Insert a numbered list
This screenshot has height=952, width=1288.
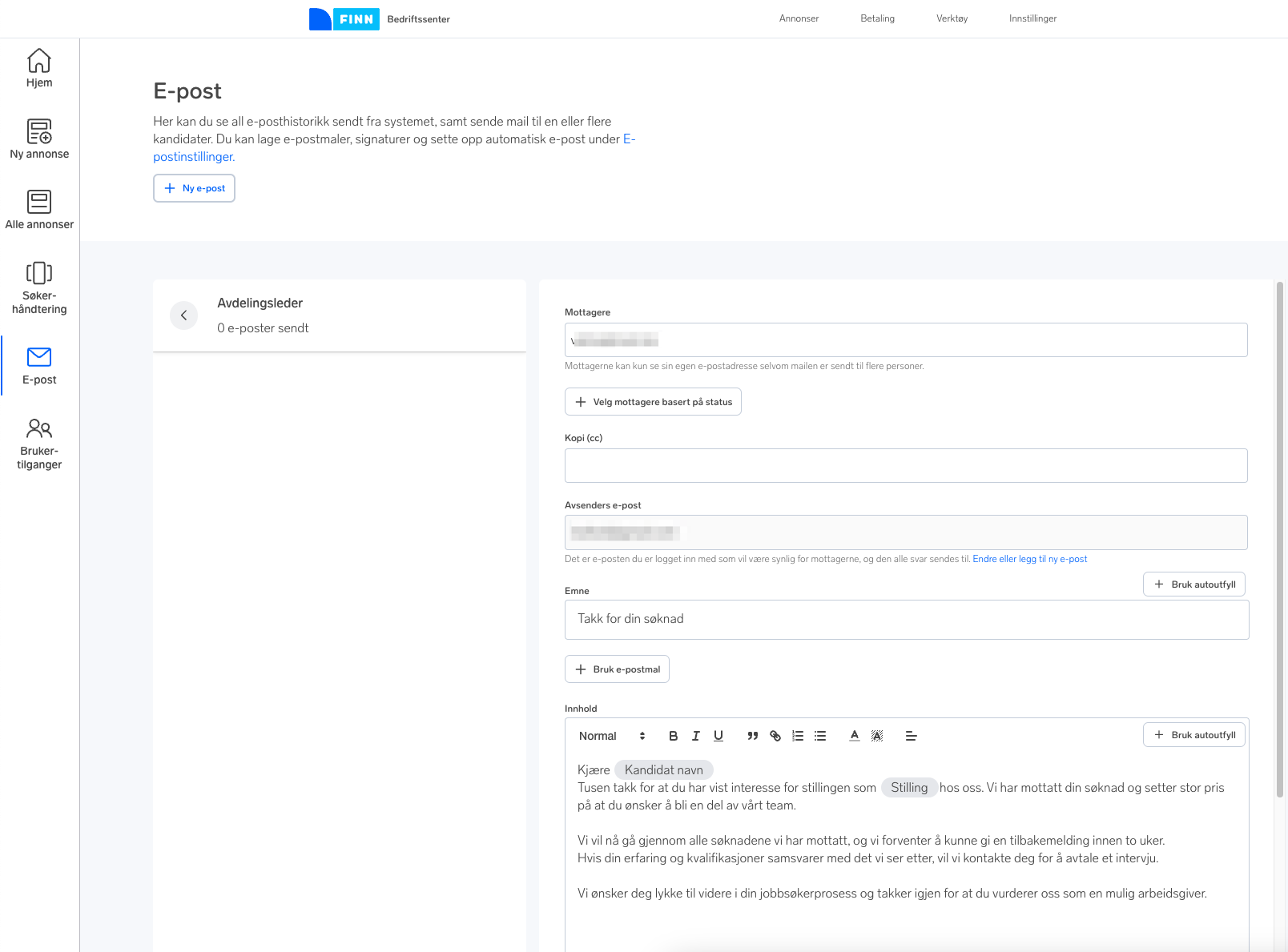click(x=798, y=736)
